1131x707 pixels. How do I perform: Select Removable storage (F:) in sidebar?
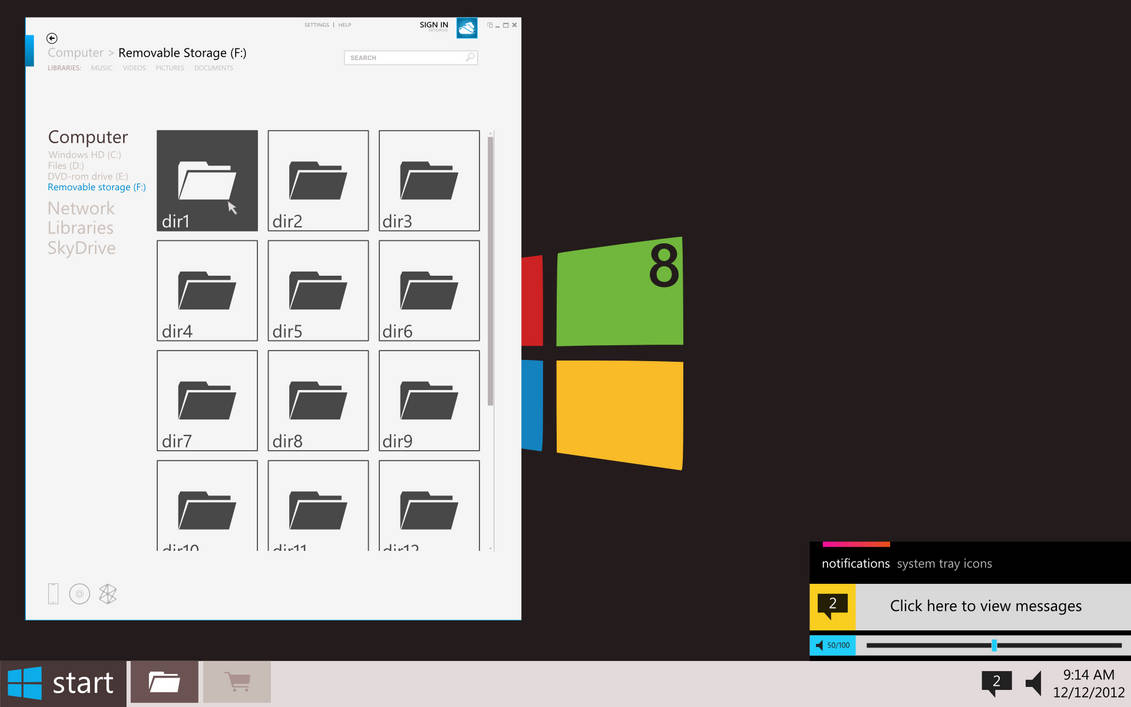pos(97,187)
